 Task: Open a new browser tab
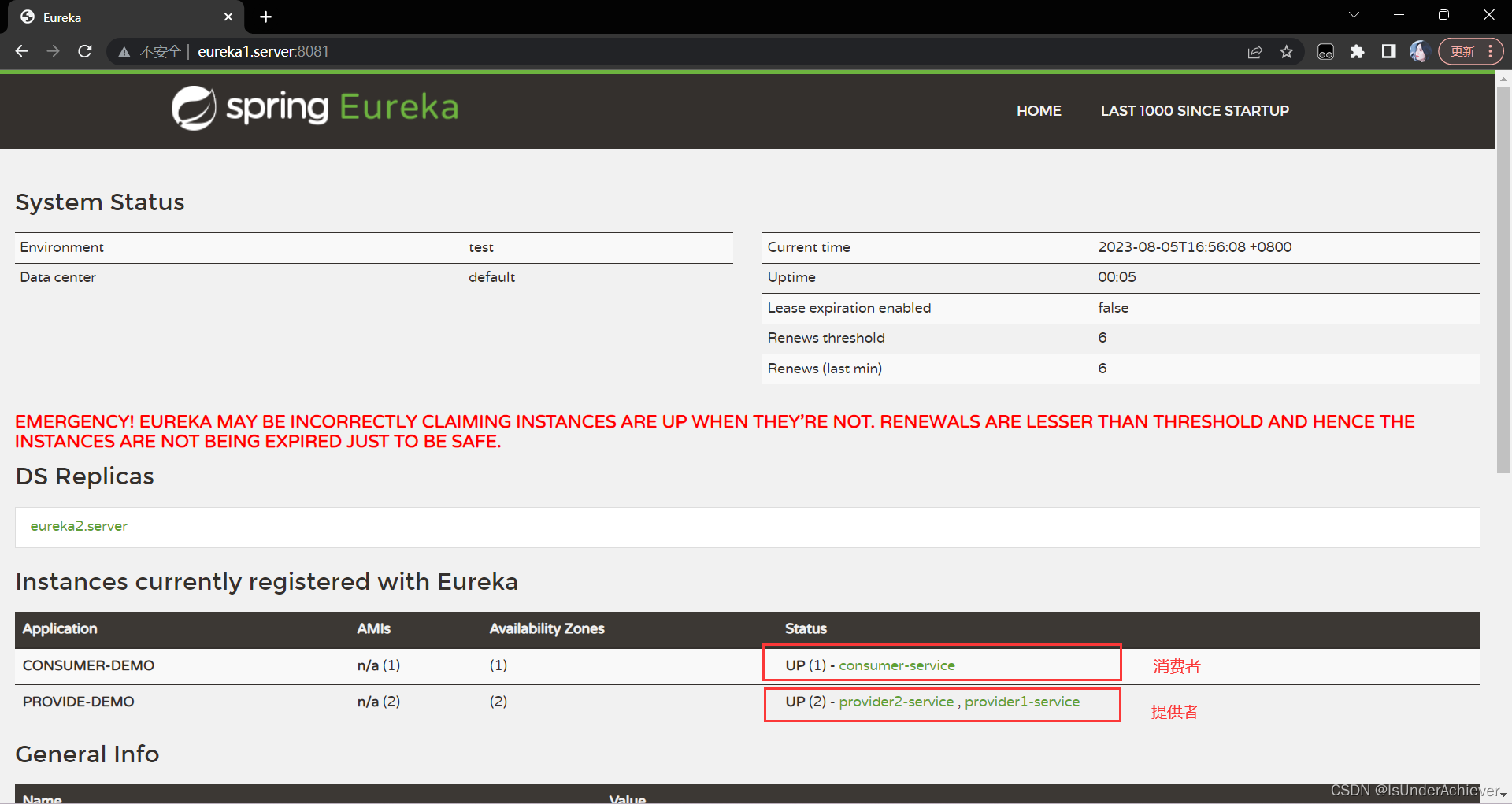click(x=265, y=17)
